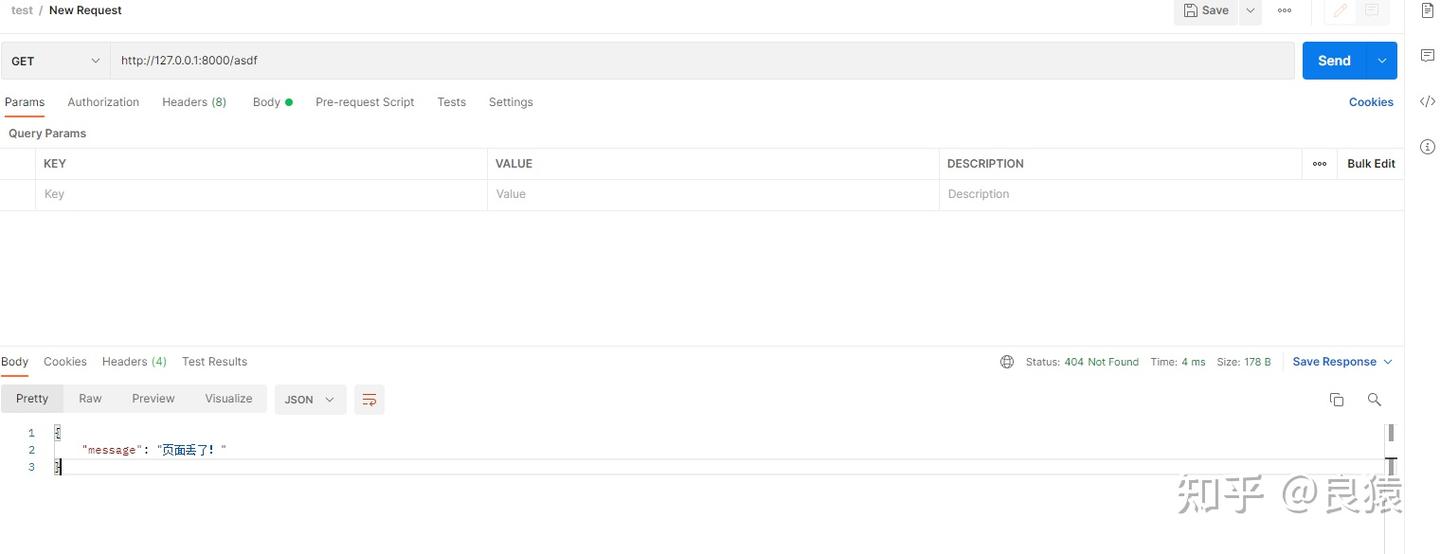Image resolution: width=1440 pixels, height=554 pixels.
Task: Select the Raw response view
Action: pos(90,399)
